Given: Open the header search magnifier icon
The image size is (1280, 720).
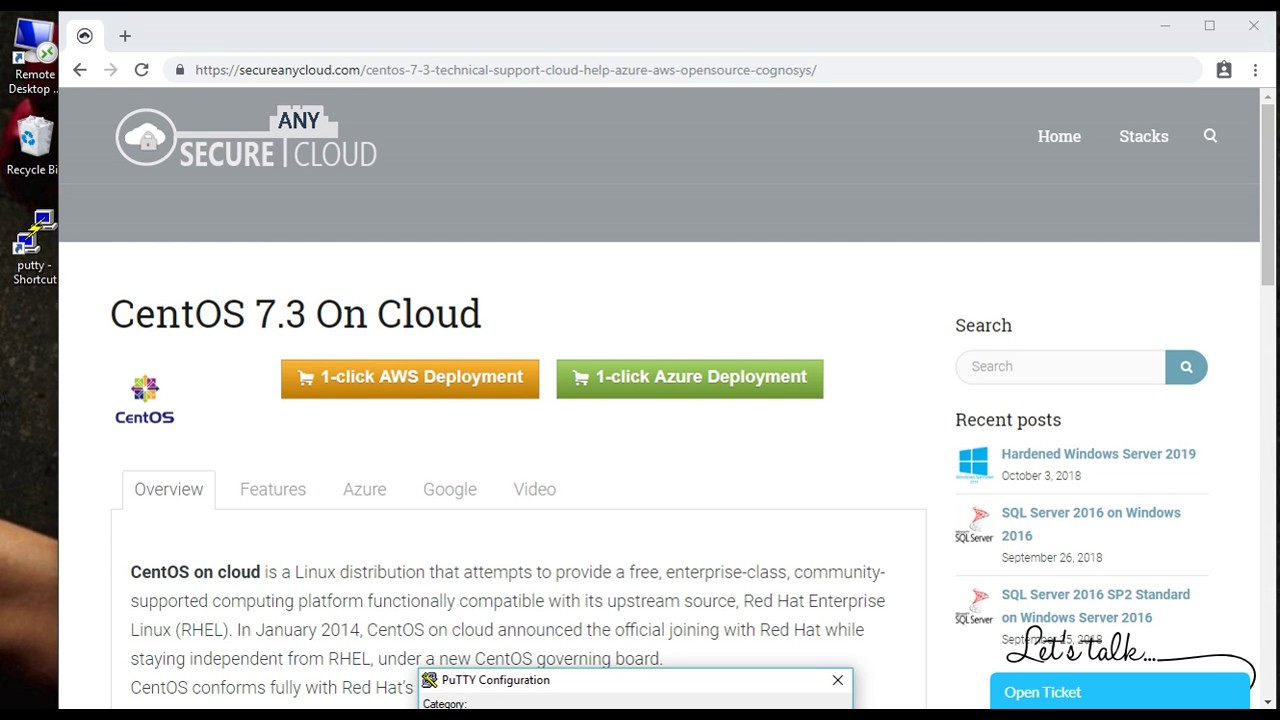Looking at the screenshot, I should coord(1210,136).
